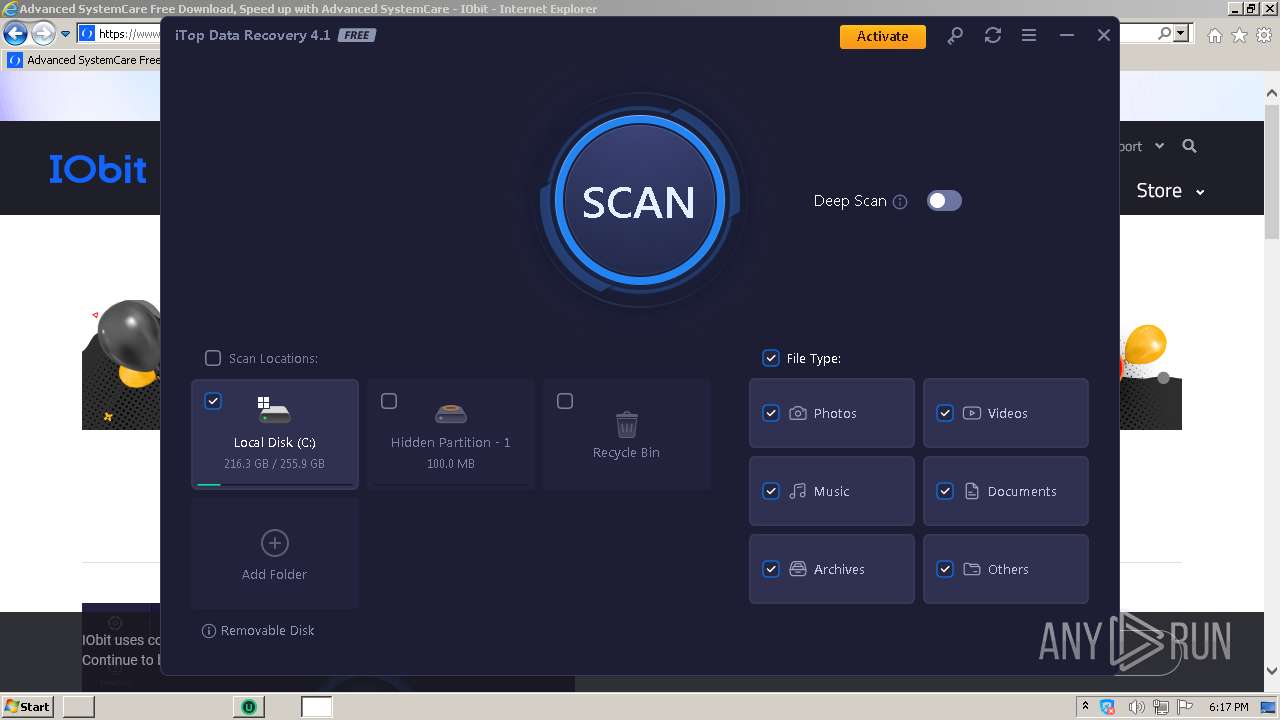Open the hamburger menu in iTop title bar
This screenshot has width=1280, height=720.
pyautogui.click(x=1029, y=36)
